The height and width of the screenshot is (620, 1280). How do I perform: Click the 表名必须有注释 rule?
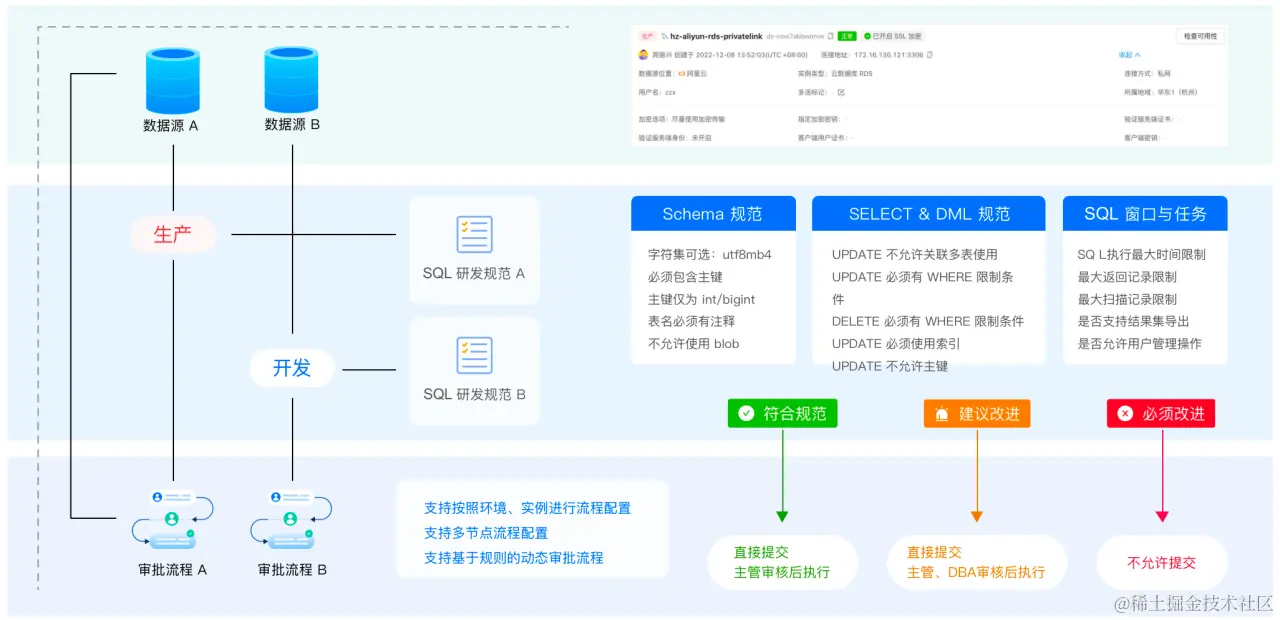pos(693,321)
